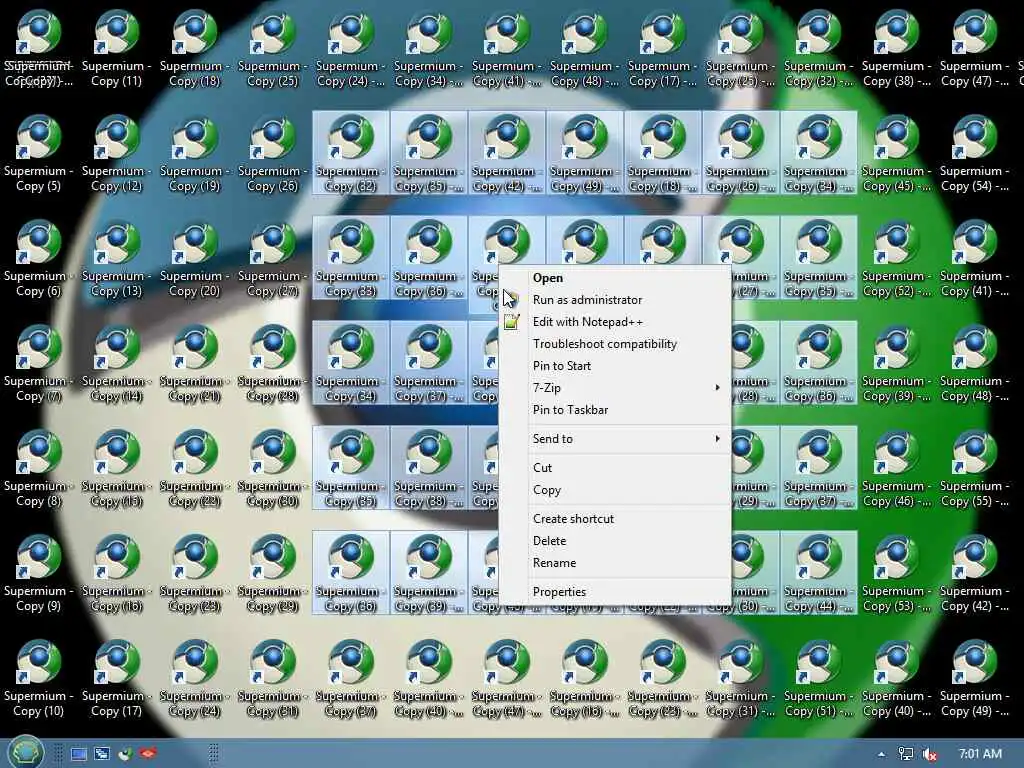Select the Supermium - Copy (21) shortcut
Viewport: 1024px width, 768px height.
pos(195,364)
